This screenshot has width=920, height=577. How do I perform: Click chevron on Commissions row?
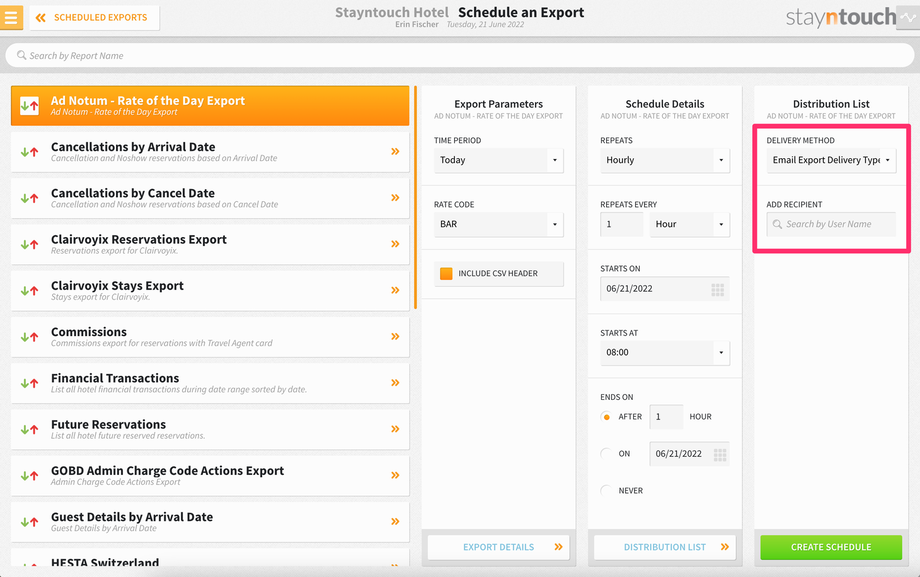[x=395, y=336]
